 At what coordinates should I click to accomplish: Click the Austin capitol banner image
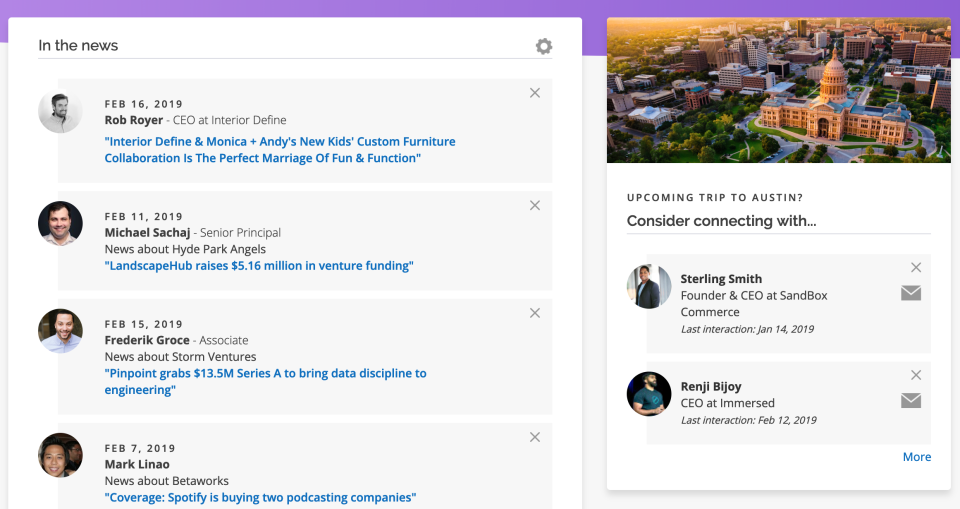(778, 90)
